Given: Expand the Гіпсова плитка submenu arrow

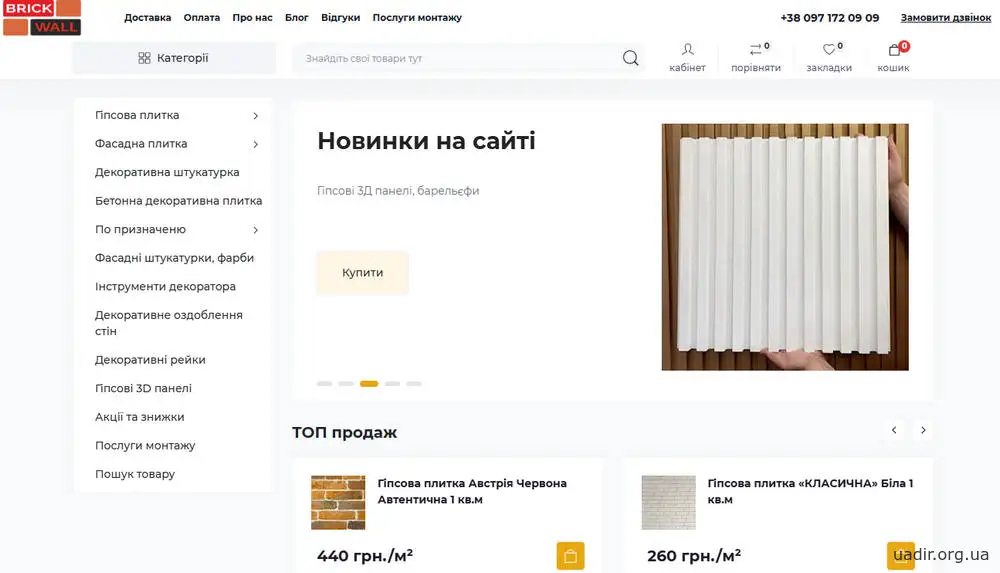Looking at the screenshot, I should coord(255,115).
